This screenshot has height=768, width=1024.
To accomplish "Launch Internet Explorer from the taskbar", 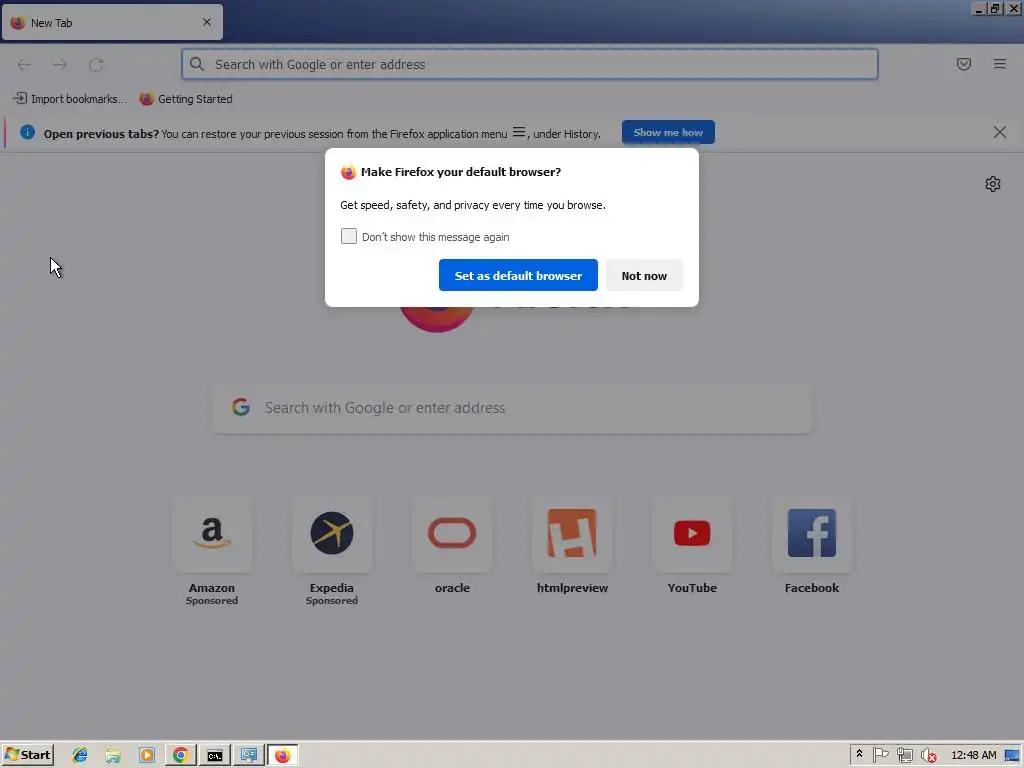I will [x=80, y=756].
